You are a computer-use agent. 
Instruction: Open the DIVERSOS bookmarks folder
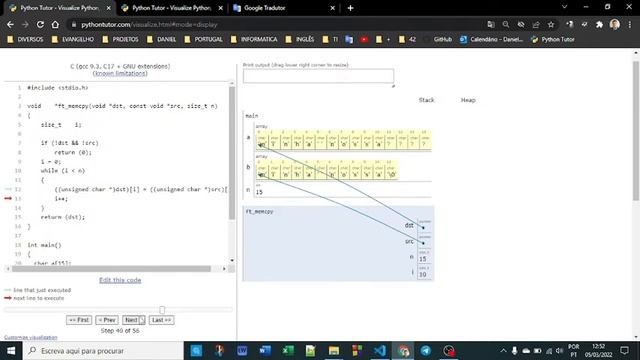[x=25, y=39]
